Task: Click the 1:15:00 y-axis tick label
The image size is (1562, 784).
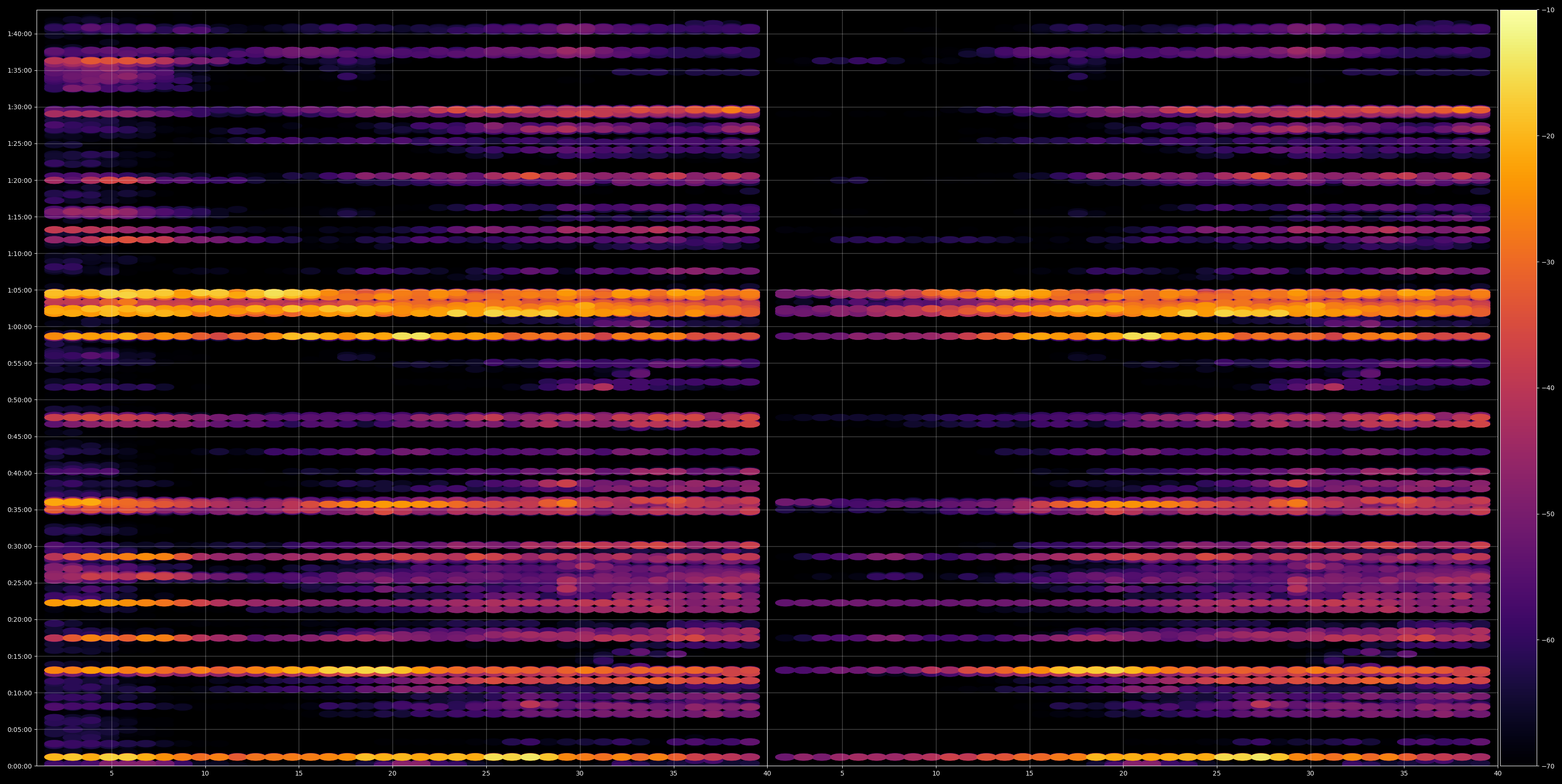Action: coord(19,217)
